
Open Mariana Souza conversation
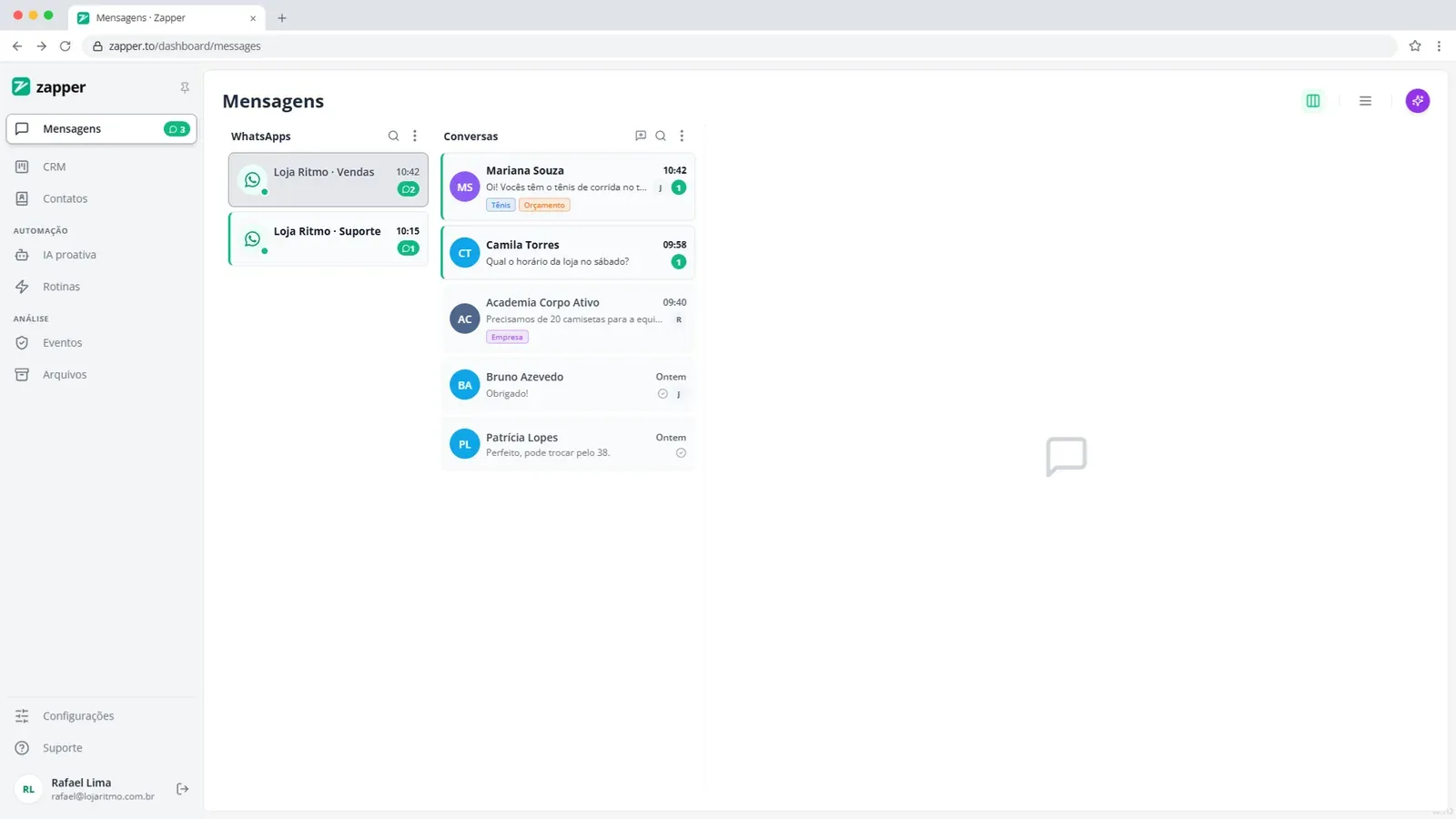tap(568, 187)
